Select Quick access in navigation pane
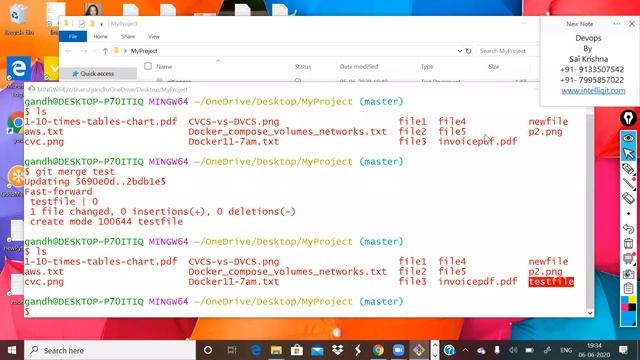This screenshot has height=360, width=640. click(x=97, y=73)
